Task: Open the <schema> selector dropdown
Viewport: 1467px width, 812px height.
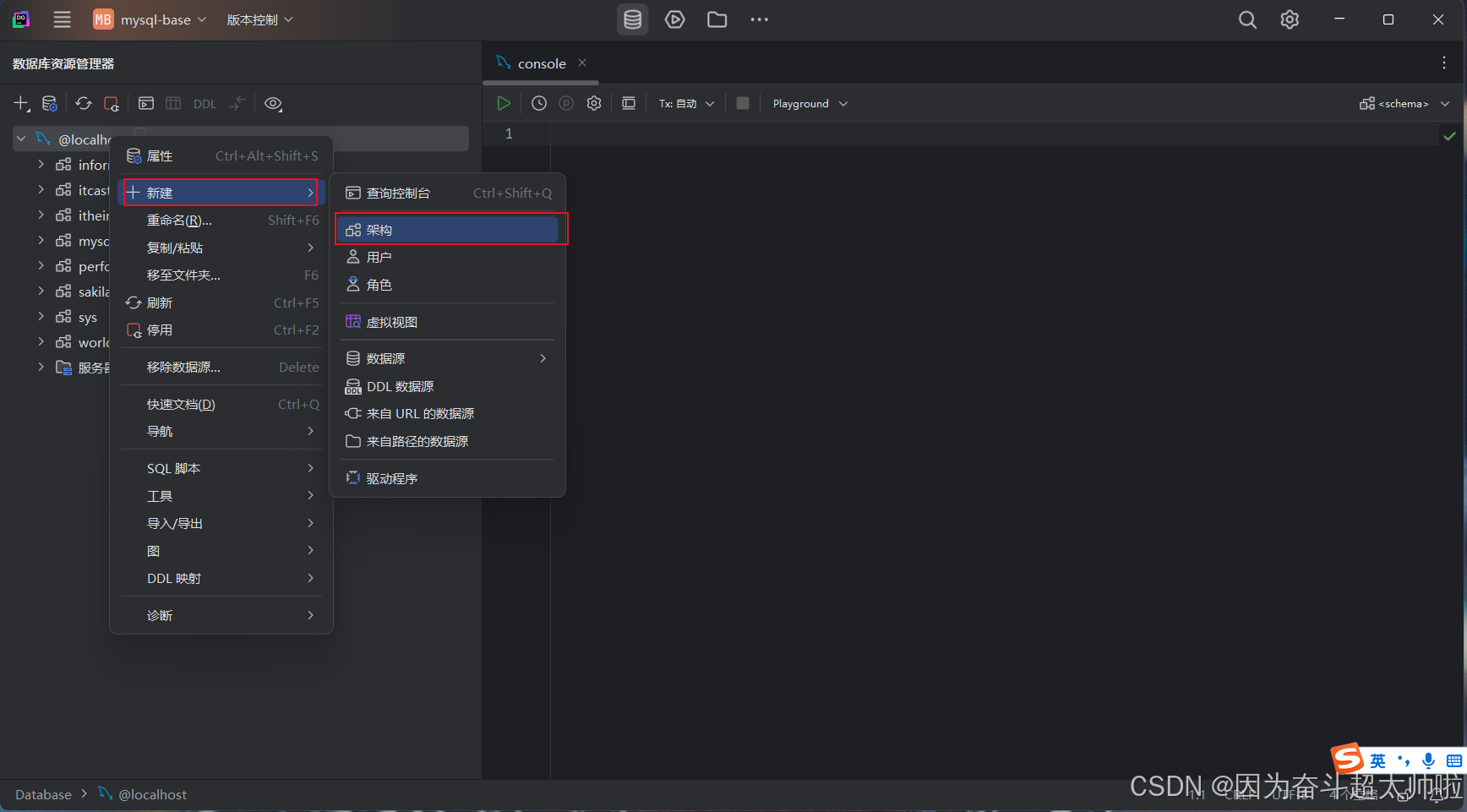Action: click(1404, 103)
